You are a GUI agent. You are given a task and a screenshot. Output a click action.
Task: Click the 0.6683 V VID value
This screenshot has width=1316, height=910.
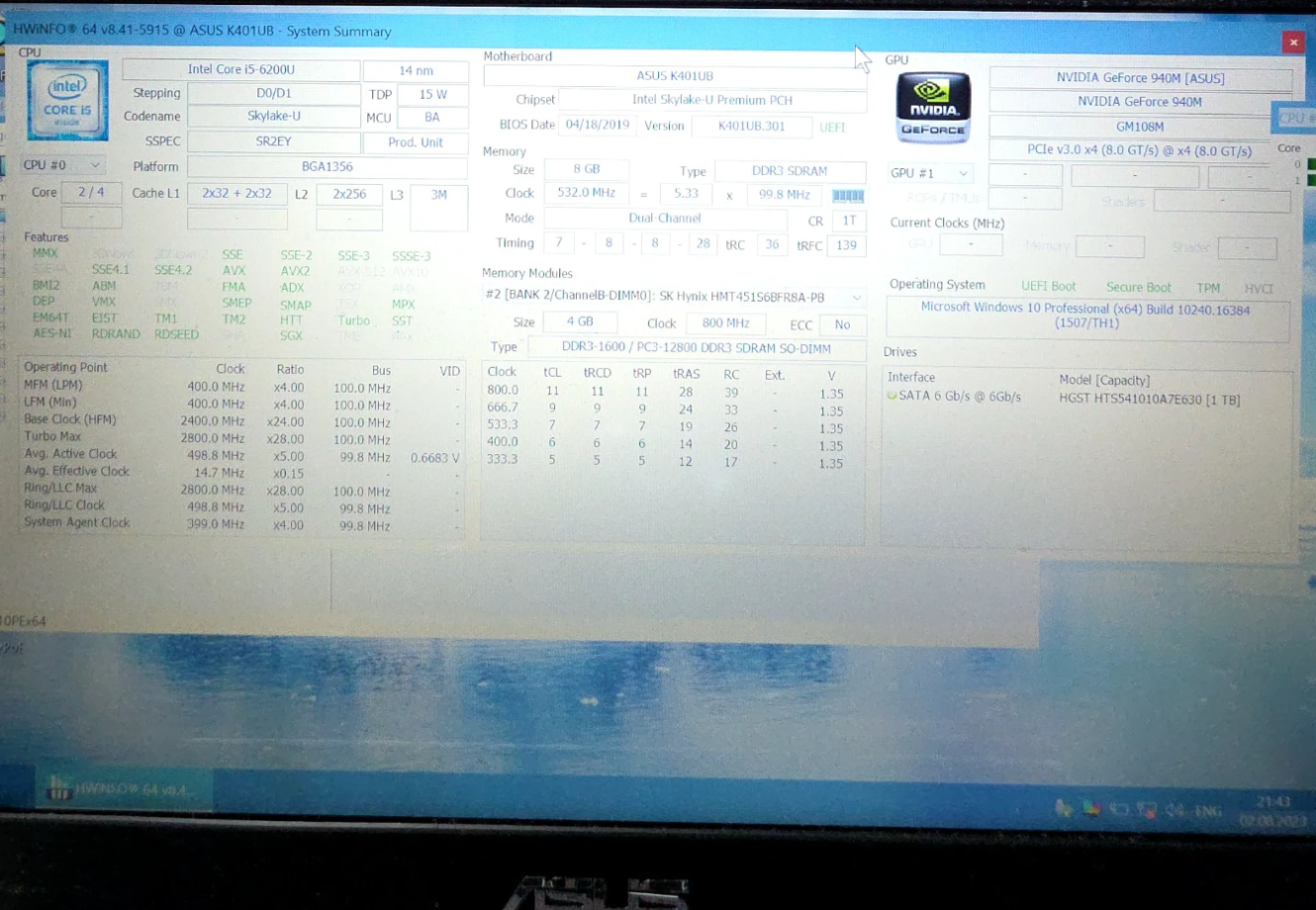[434, 458]
